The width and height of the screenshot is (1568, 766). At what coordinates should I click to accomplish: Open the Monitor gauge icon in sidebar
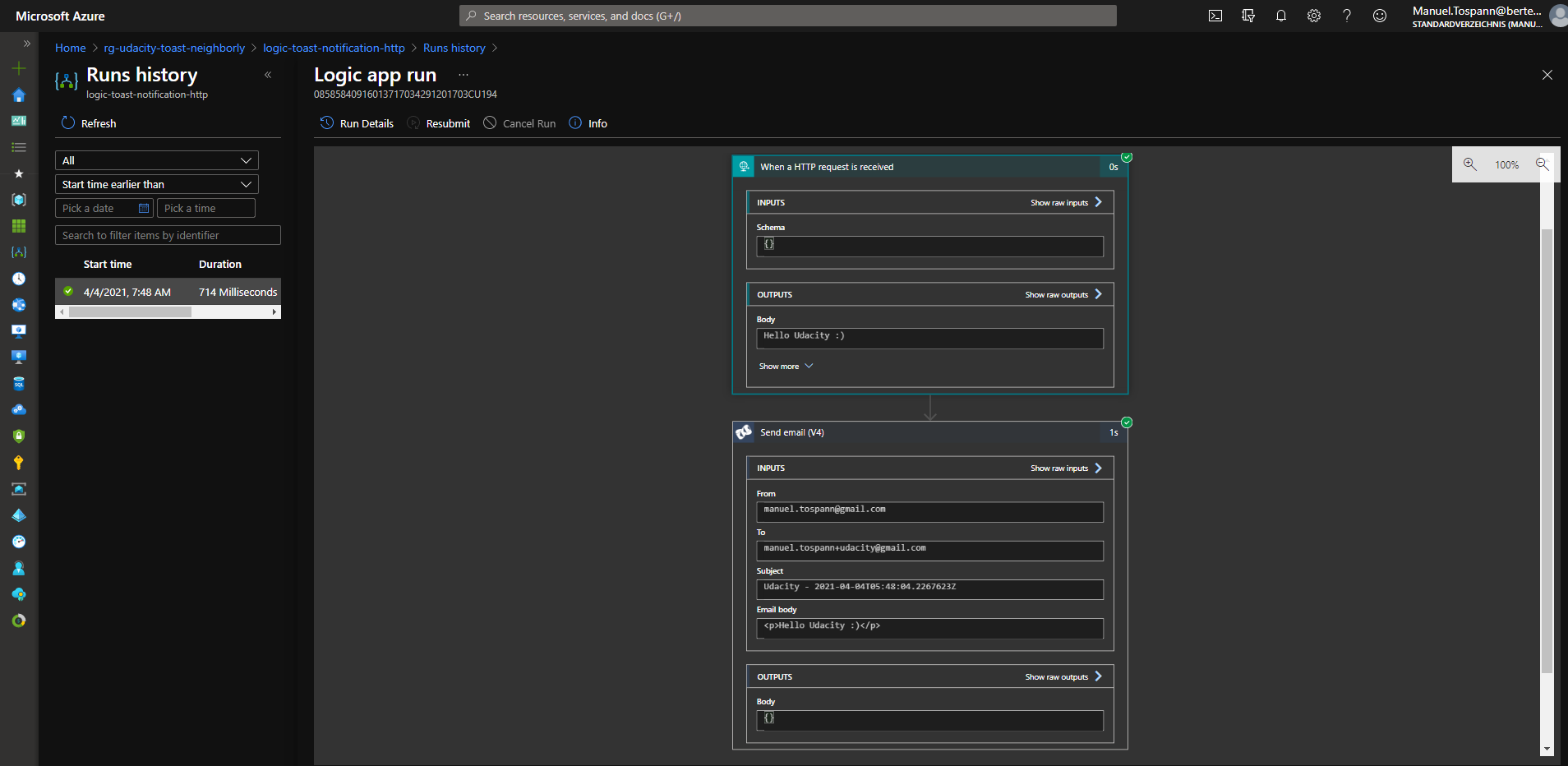(19, 542)
